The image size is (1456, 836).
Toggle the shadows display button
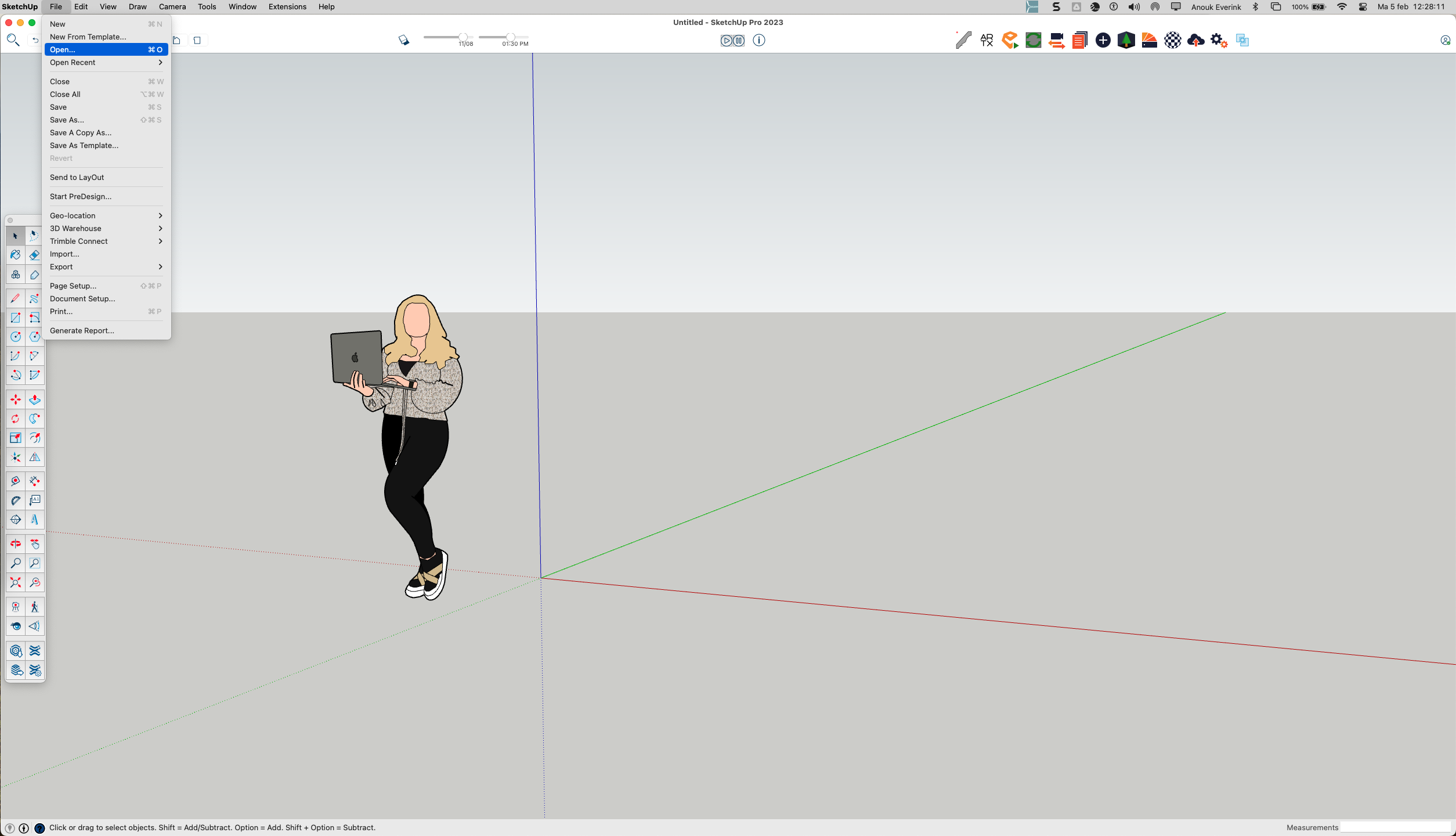[404, 41]
